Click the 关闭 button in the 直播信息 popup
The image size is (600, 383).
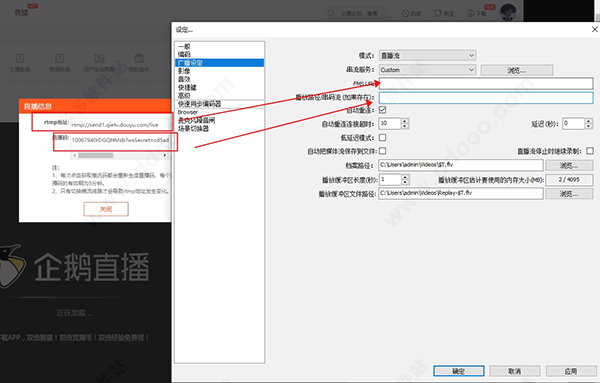coord(106,209)
